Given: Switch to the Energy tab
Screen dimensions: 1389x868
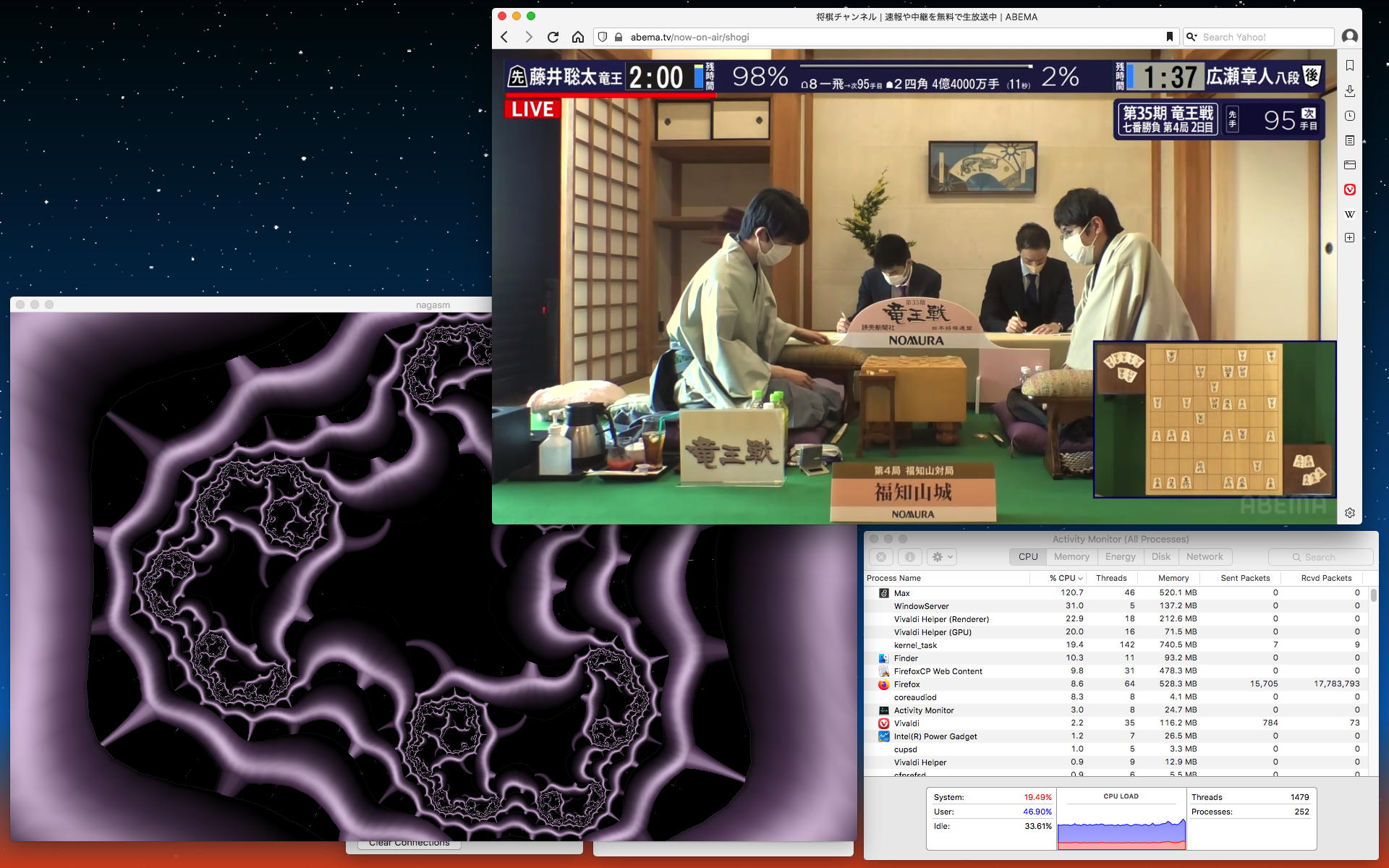Looking at the screenshot, I should pyautogui.click(x=1120, y=557).
